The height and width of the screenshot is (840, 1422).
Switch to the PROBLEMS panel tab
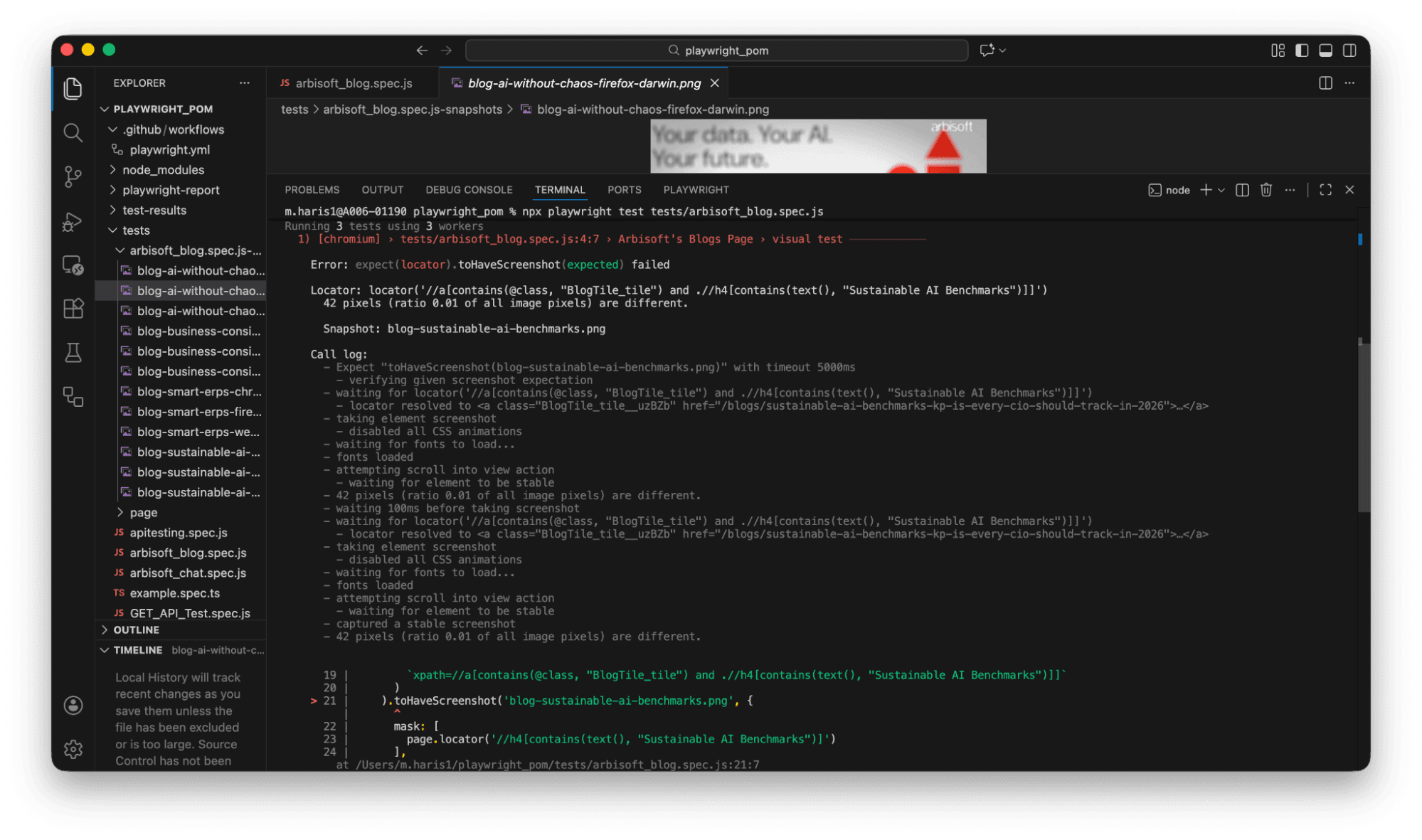(312, 190)
